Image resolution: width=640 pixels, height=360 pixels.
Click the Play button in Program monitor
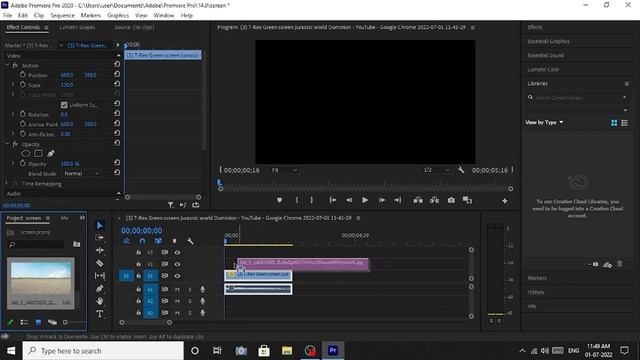[365, 200]
